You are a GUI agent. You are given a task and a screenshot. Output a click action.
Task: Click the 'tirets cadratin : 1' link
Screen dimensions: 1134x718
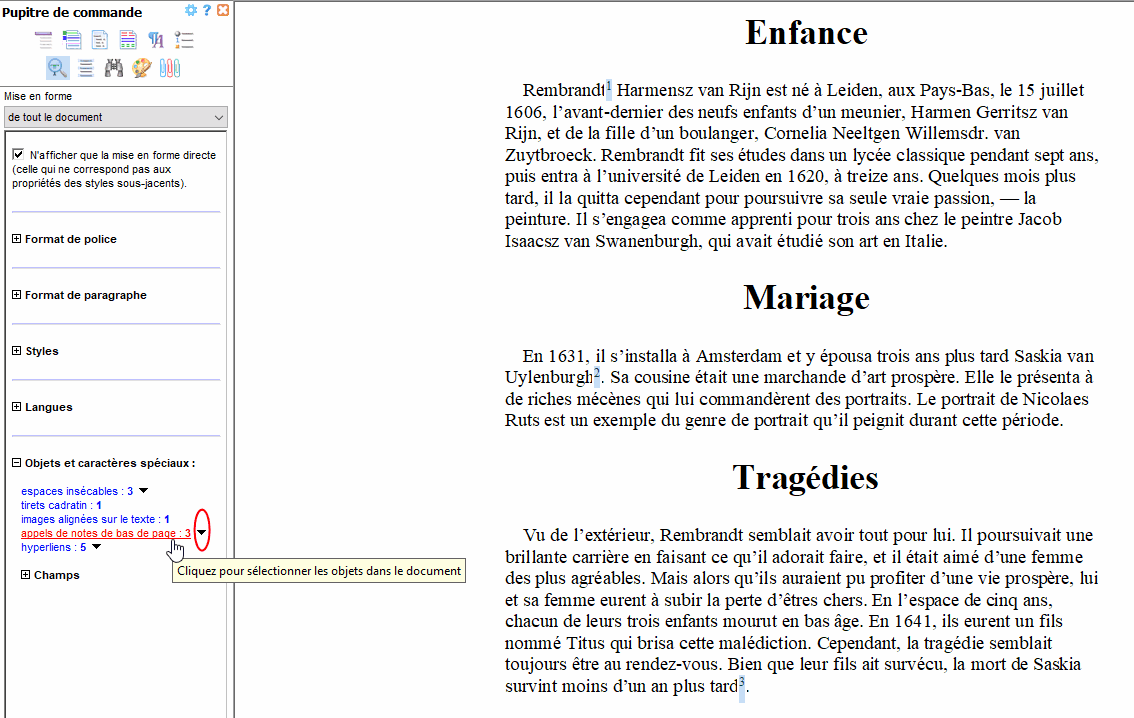[61, 505]
